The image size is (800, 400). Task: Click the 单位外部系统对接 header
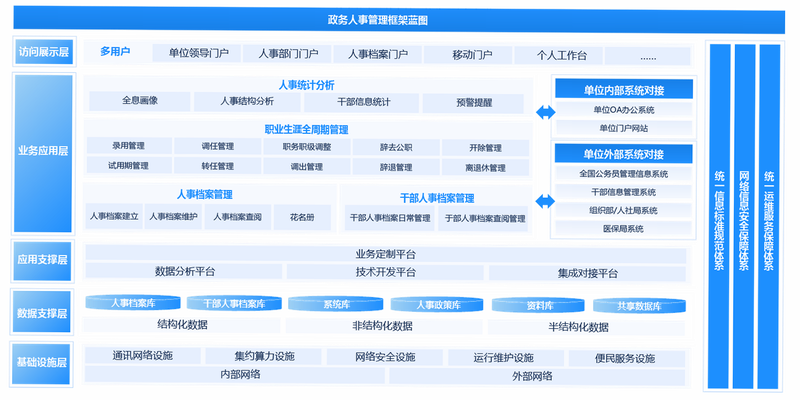click(623, 154)
